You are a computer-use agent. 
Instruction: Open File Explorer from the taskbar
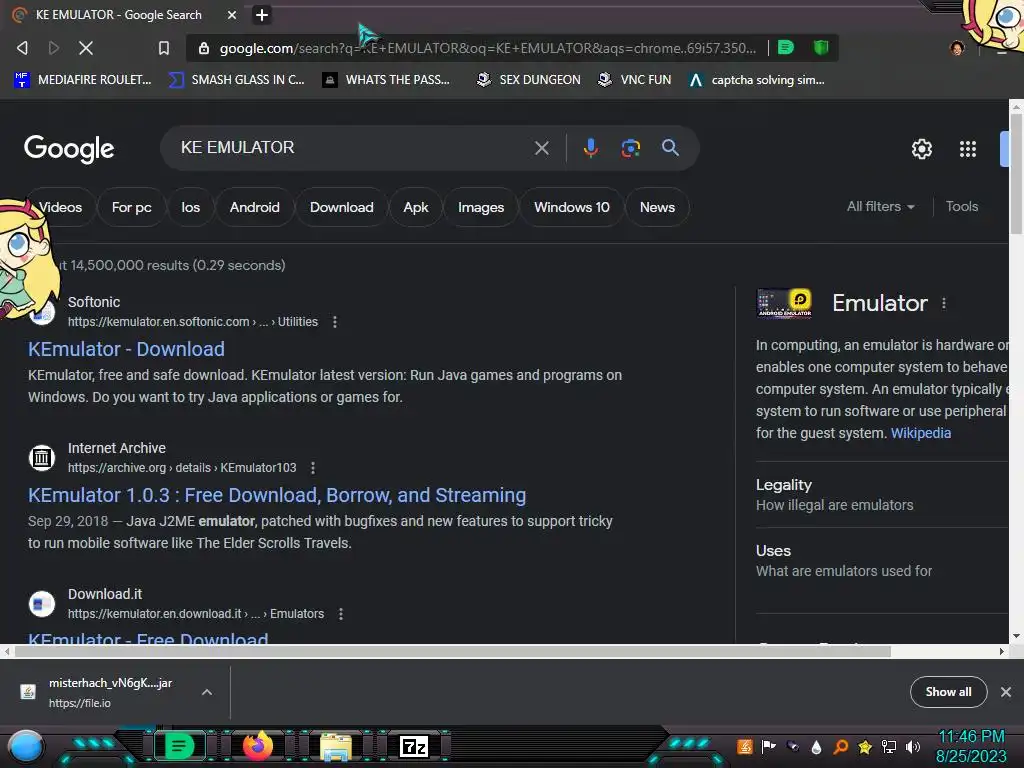pyautogui.click(x=336, y=746)
